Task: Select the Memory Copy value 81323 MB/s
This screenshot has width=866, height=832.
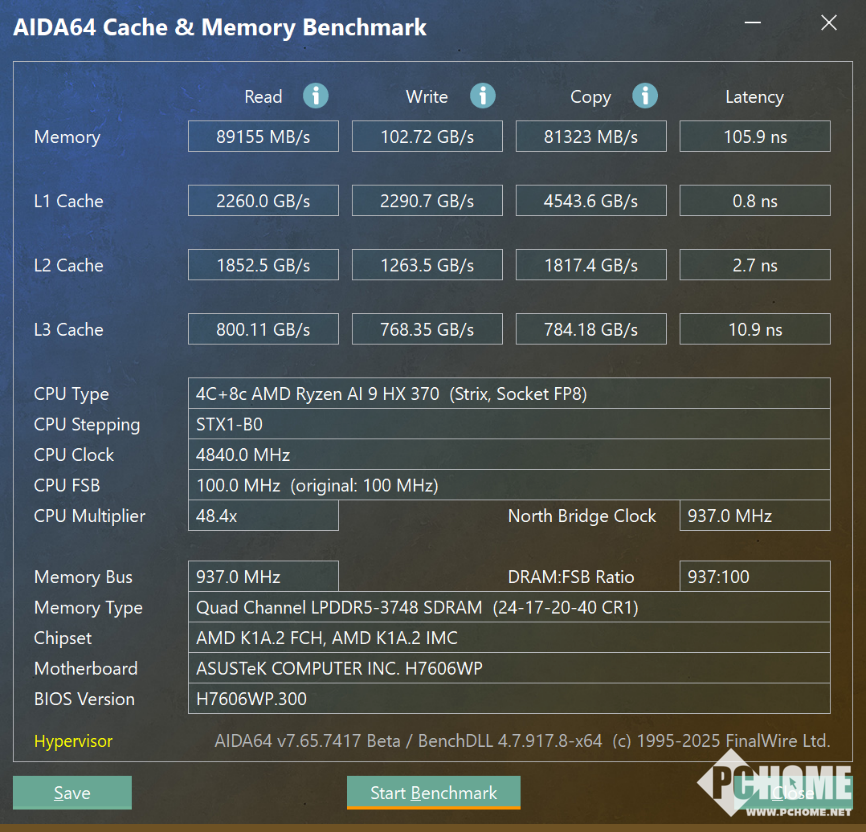Action: click(x=591, y=136)
